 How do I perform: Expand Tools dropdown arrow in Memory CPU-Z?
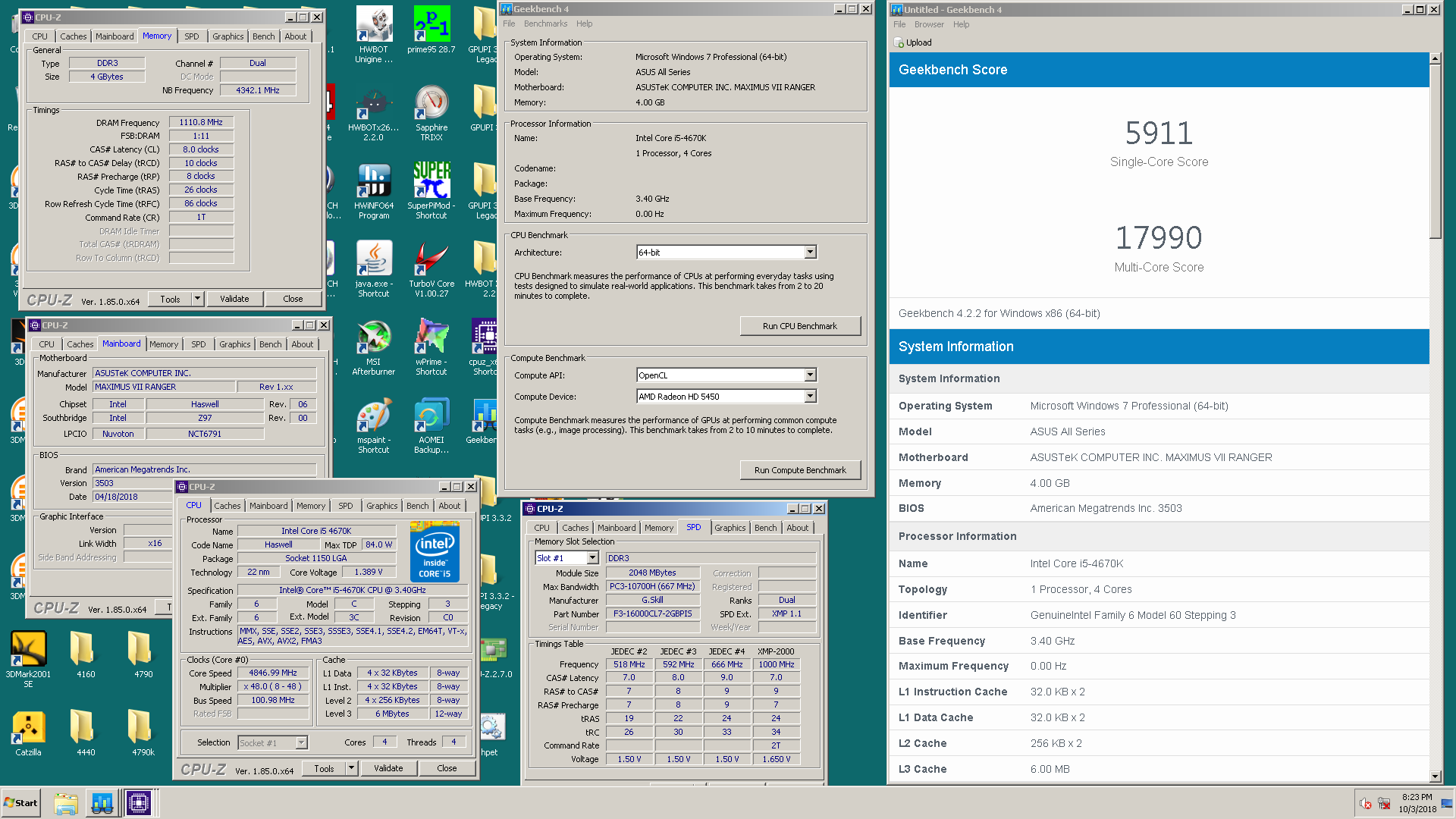[197, 299]
